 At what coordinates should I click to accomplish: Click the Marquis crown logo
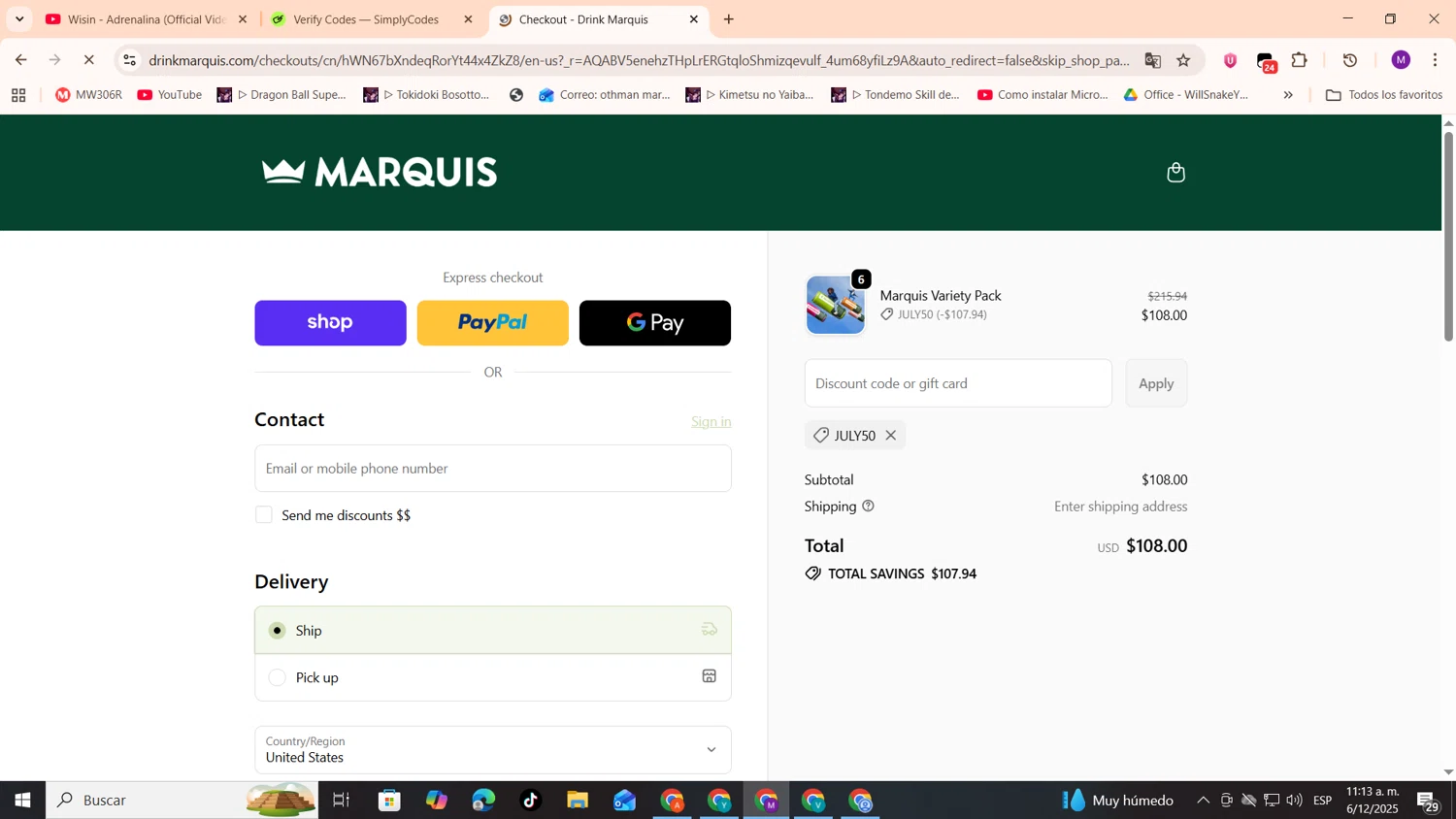(380, 173)
